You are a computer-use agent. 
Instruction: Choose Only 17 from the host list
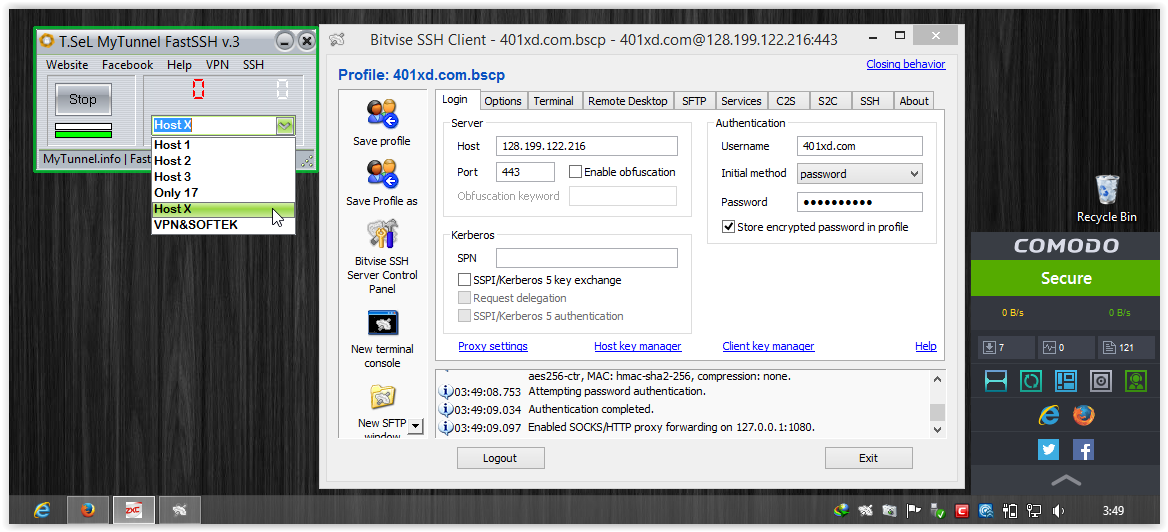(223, 193)
